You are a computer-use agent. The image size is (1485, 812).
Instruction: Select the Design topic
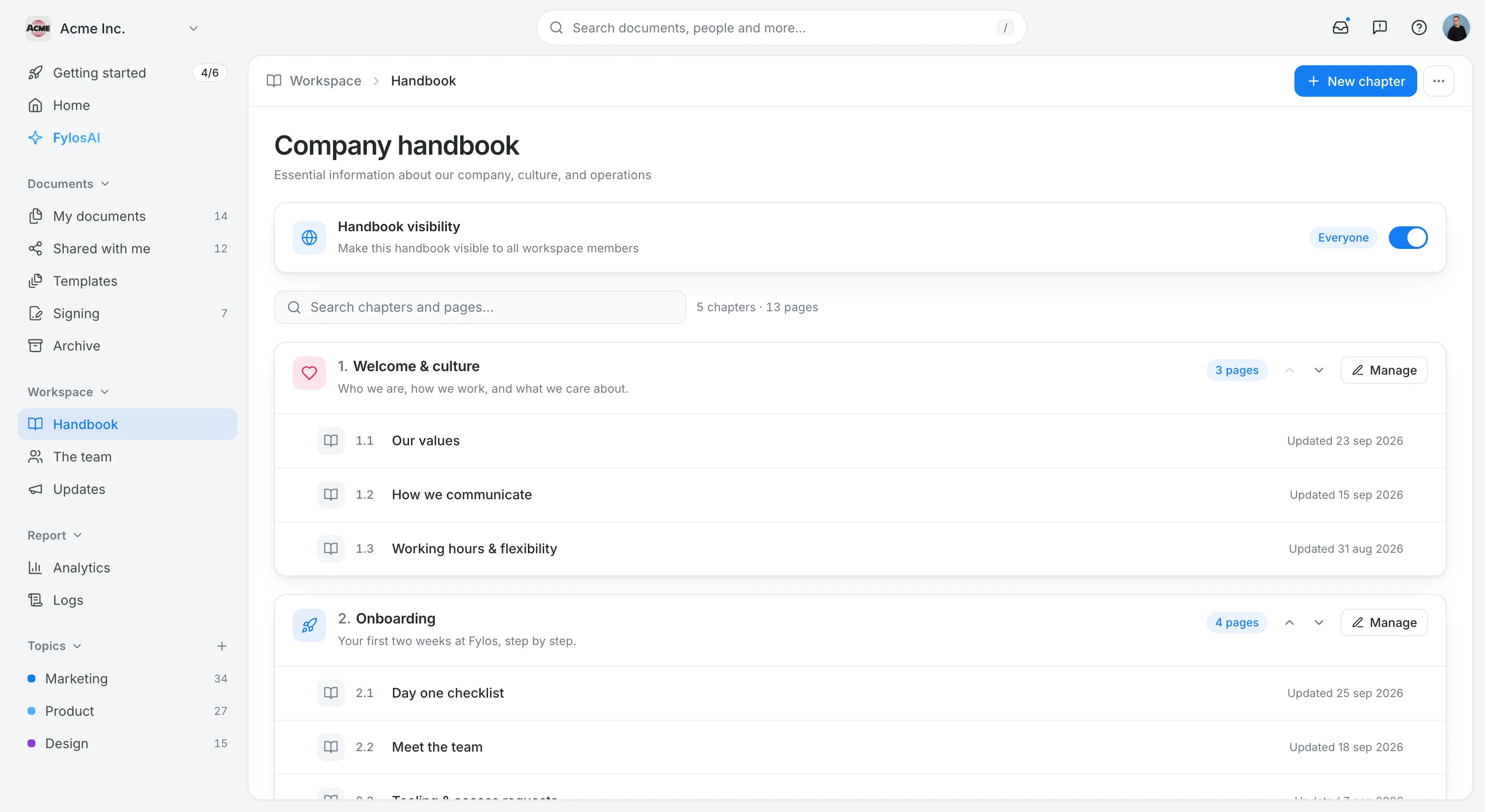pos(127,743)
